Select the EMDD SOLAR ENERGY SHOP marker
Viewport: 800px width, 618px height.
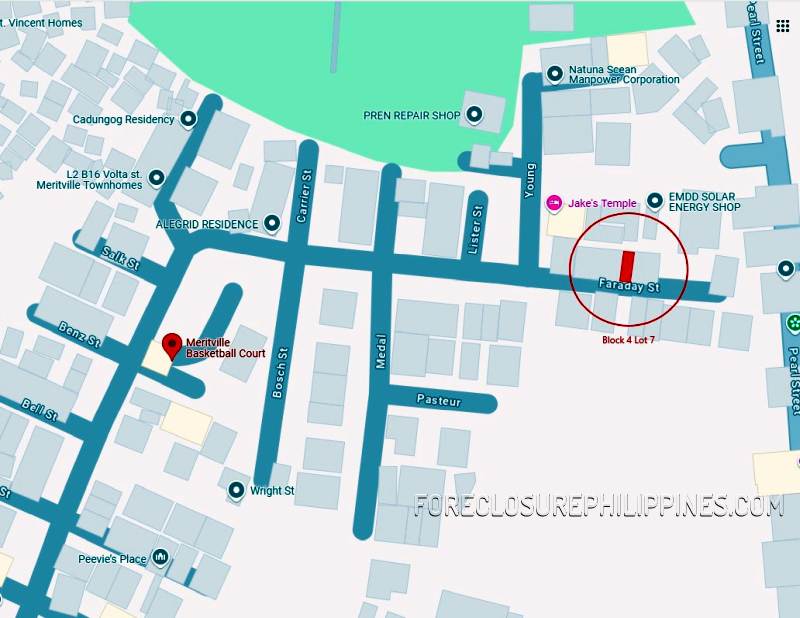pos(655,201)
